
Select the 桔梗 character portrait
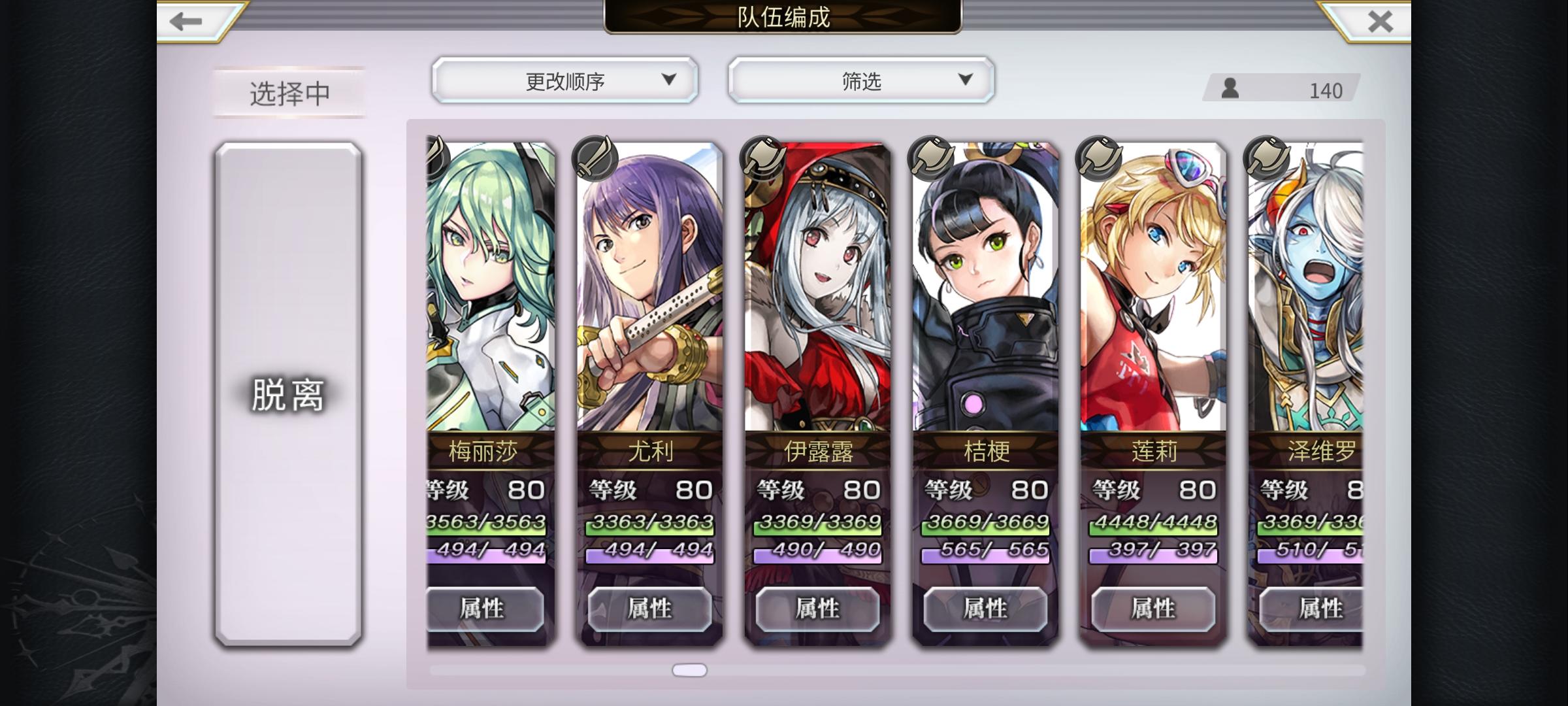pos(985,286)
